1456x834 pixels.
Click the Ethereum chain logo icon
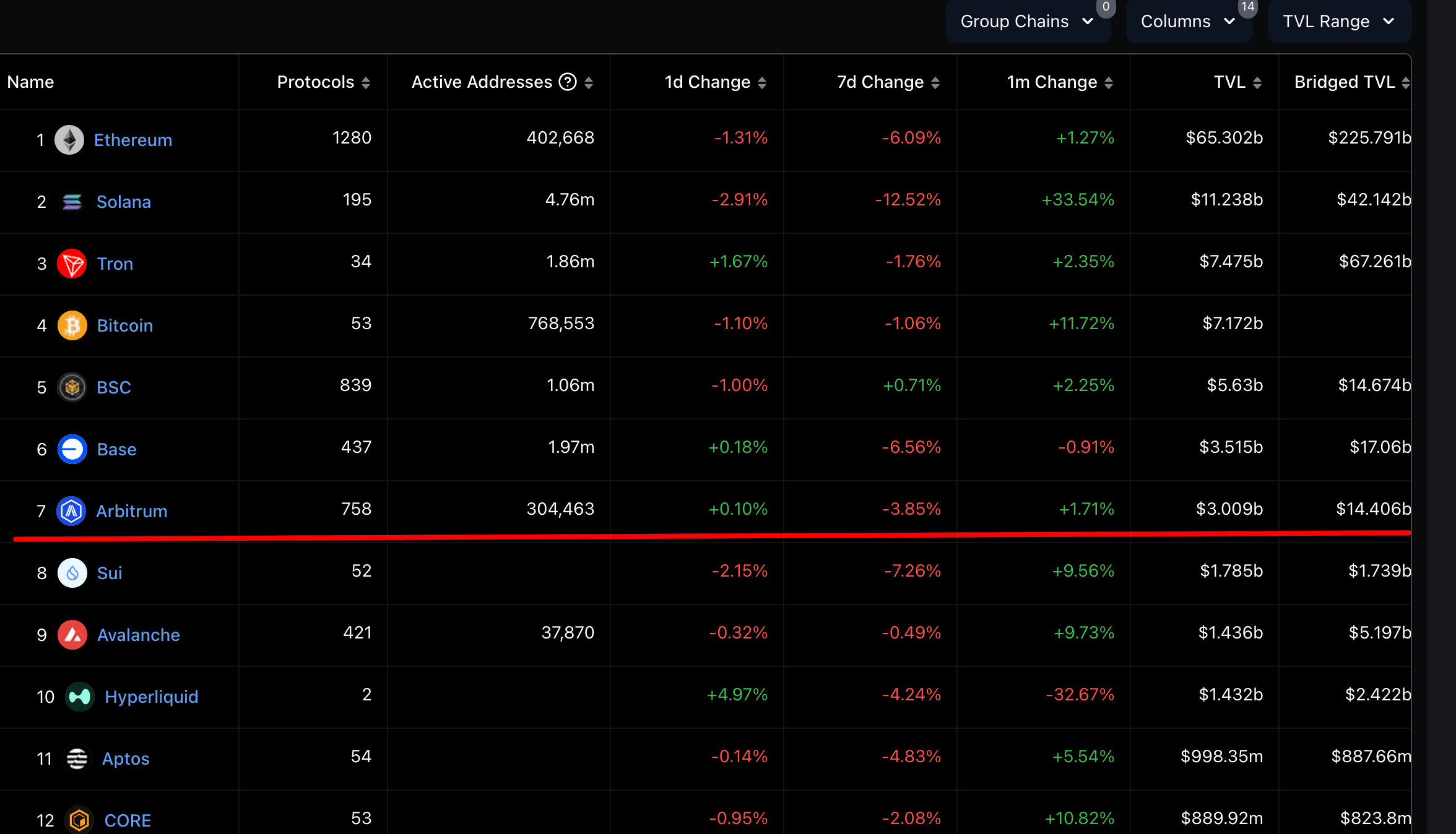click(x=69, y=140)
